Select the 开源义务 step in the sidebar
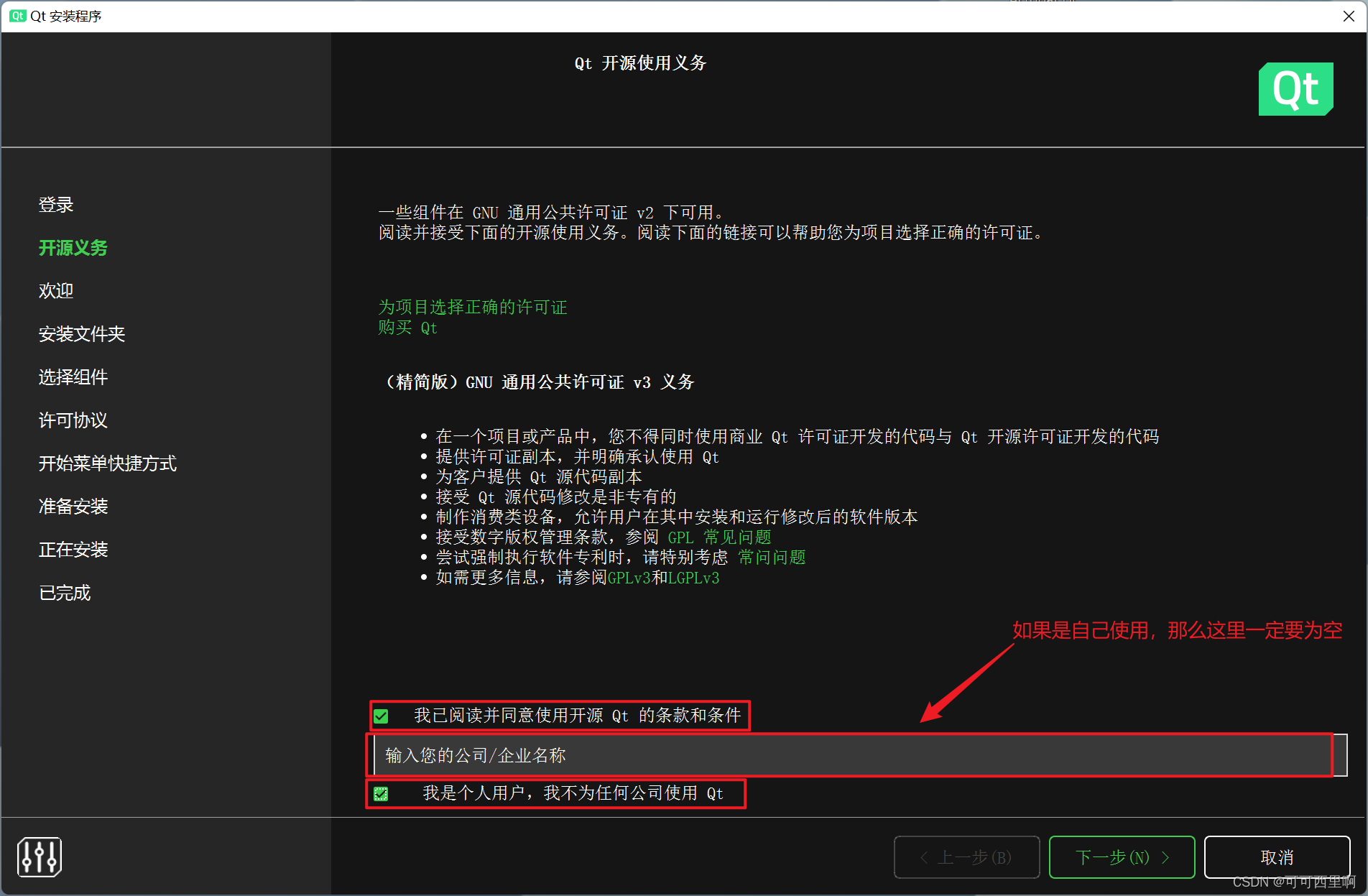This screenshot has width=1368, height=896. (x=73, y=248)
